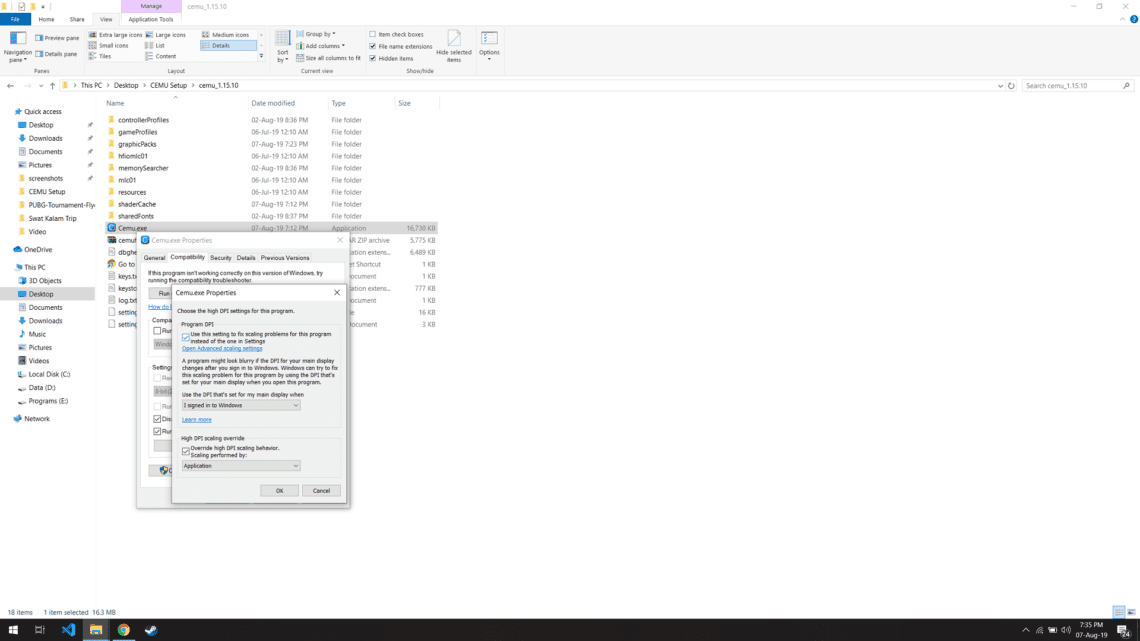
Task: Open the Scaling performed by dropdown
Action: (x=240, y=465)
